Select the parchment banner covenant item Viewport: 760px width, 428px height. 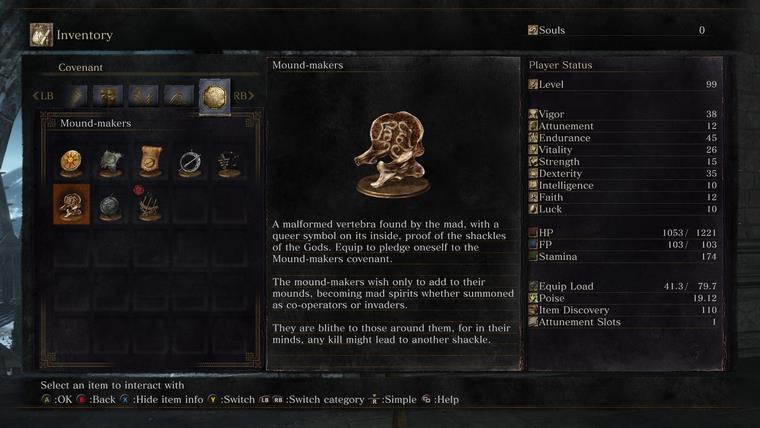pos(150,162)
